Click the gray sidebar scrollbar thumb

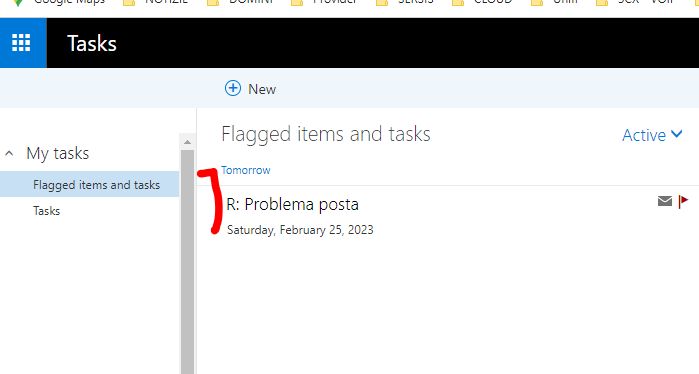[x=187, y=262]
